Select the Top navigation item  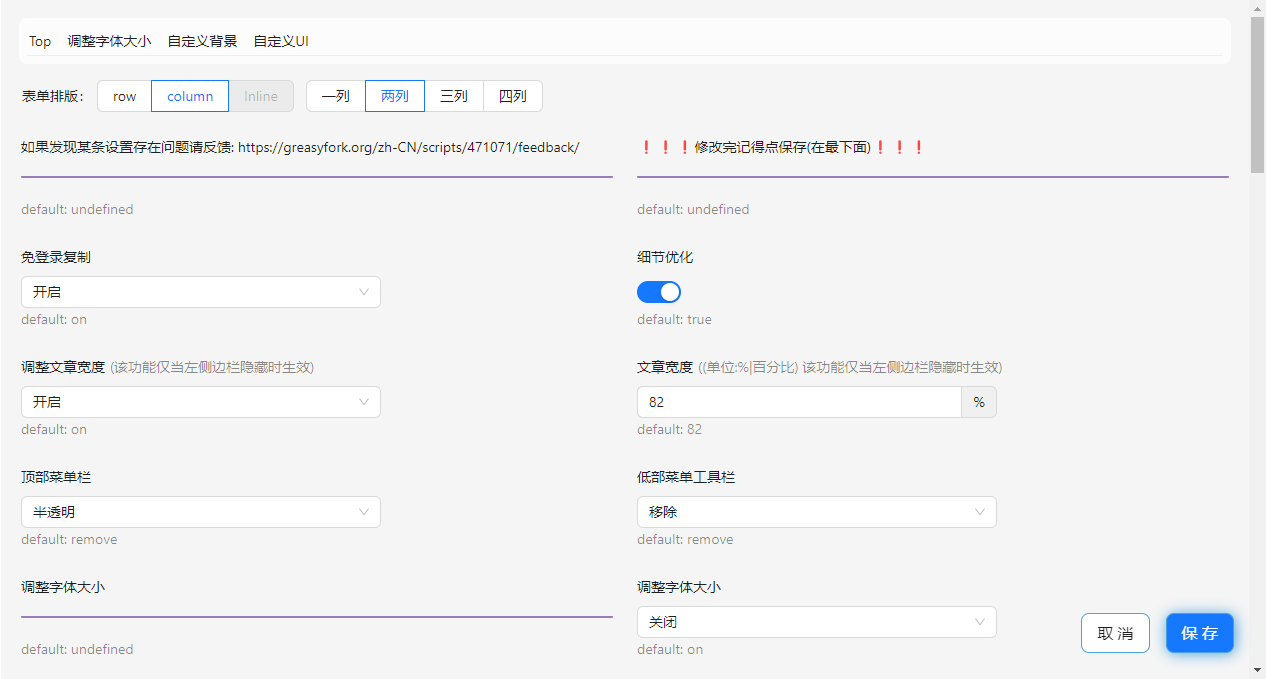click(x=40, y=41)
